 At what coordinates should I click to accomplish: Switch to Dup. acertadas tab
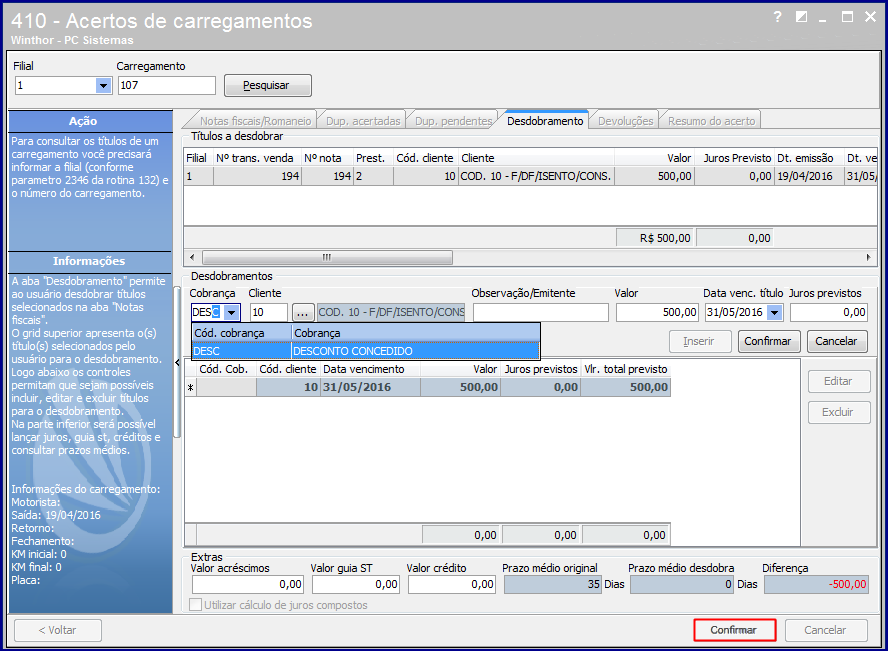(363, 121)
